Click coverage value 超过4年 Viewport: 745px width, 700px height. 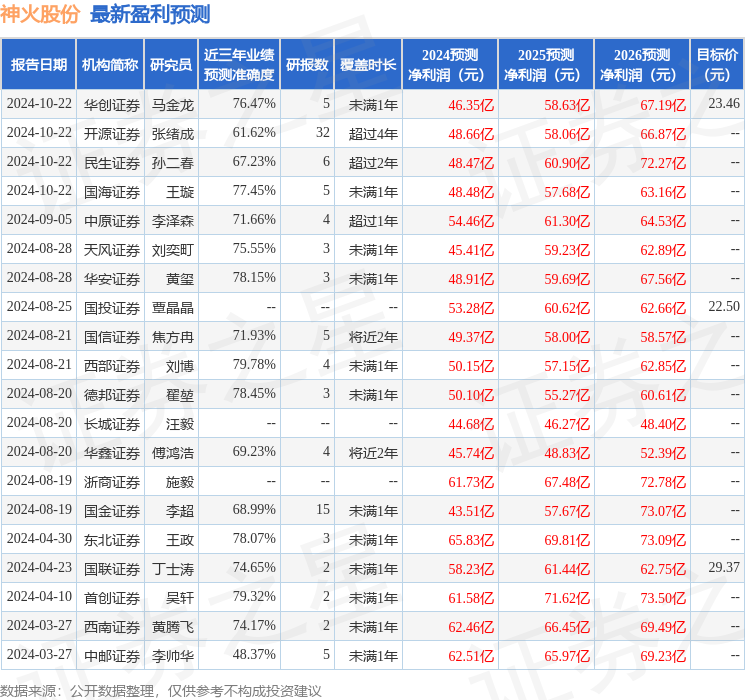point(373,134)
